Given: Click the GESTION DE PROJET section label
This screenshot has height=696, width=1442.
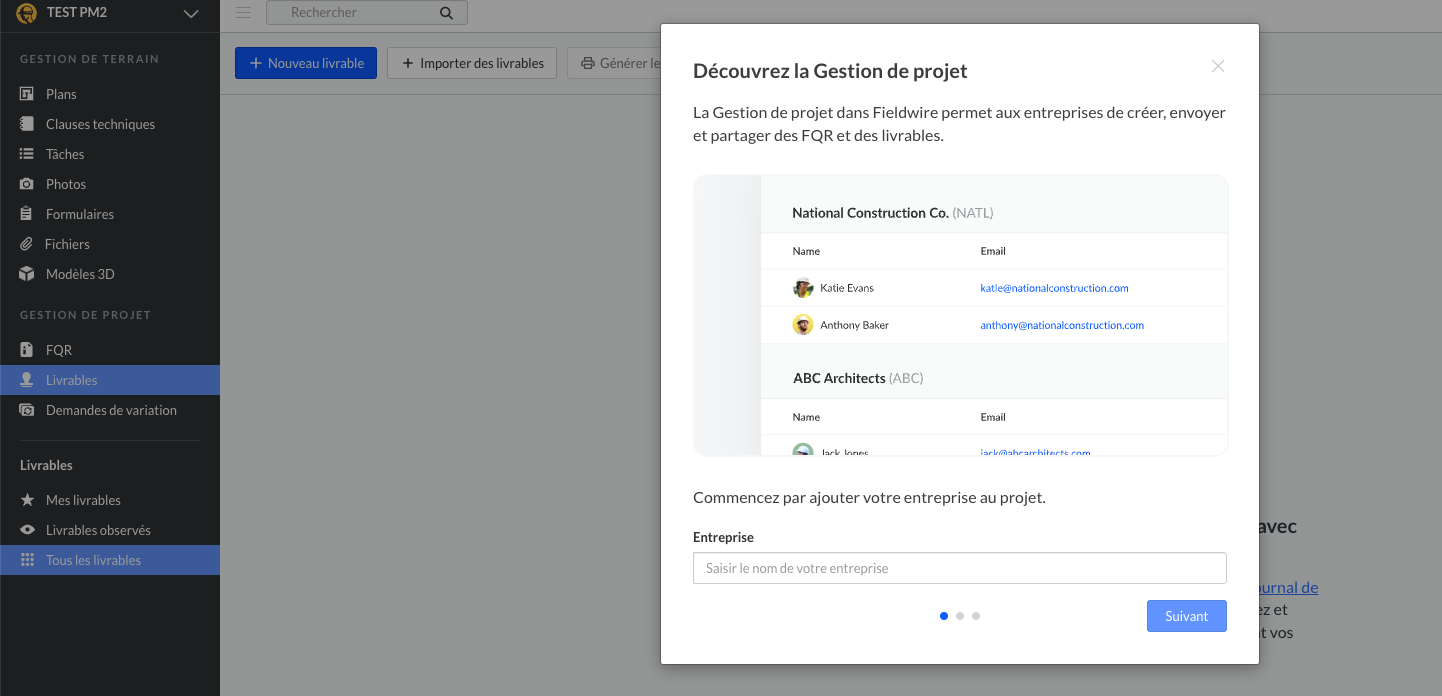Looking at the screenshot, I should [x=85, y=315].
